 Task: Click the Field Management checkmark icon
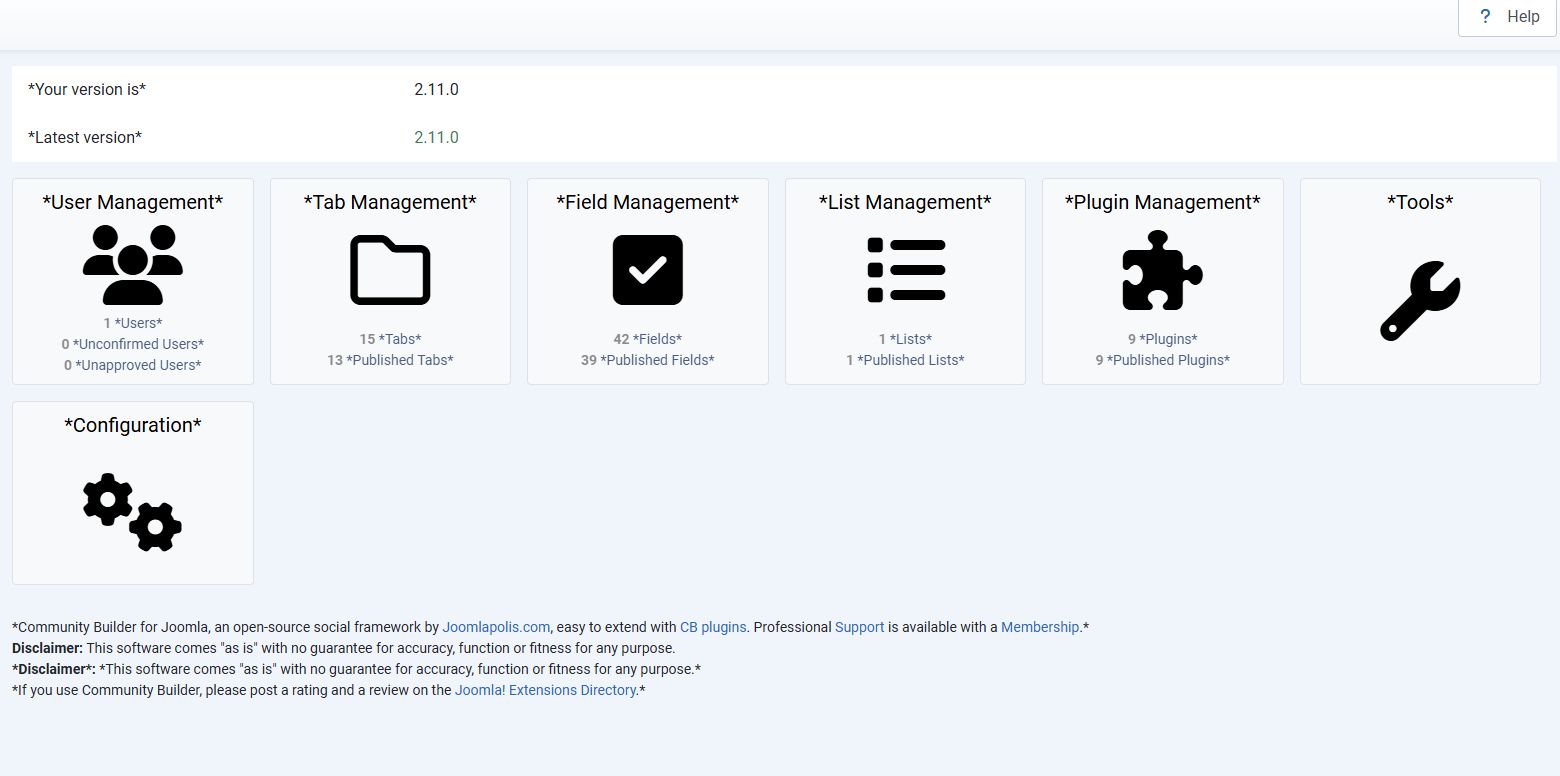(x=647, y=270)
